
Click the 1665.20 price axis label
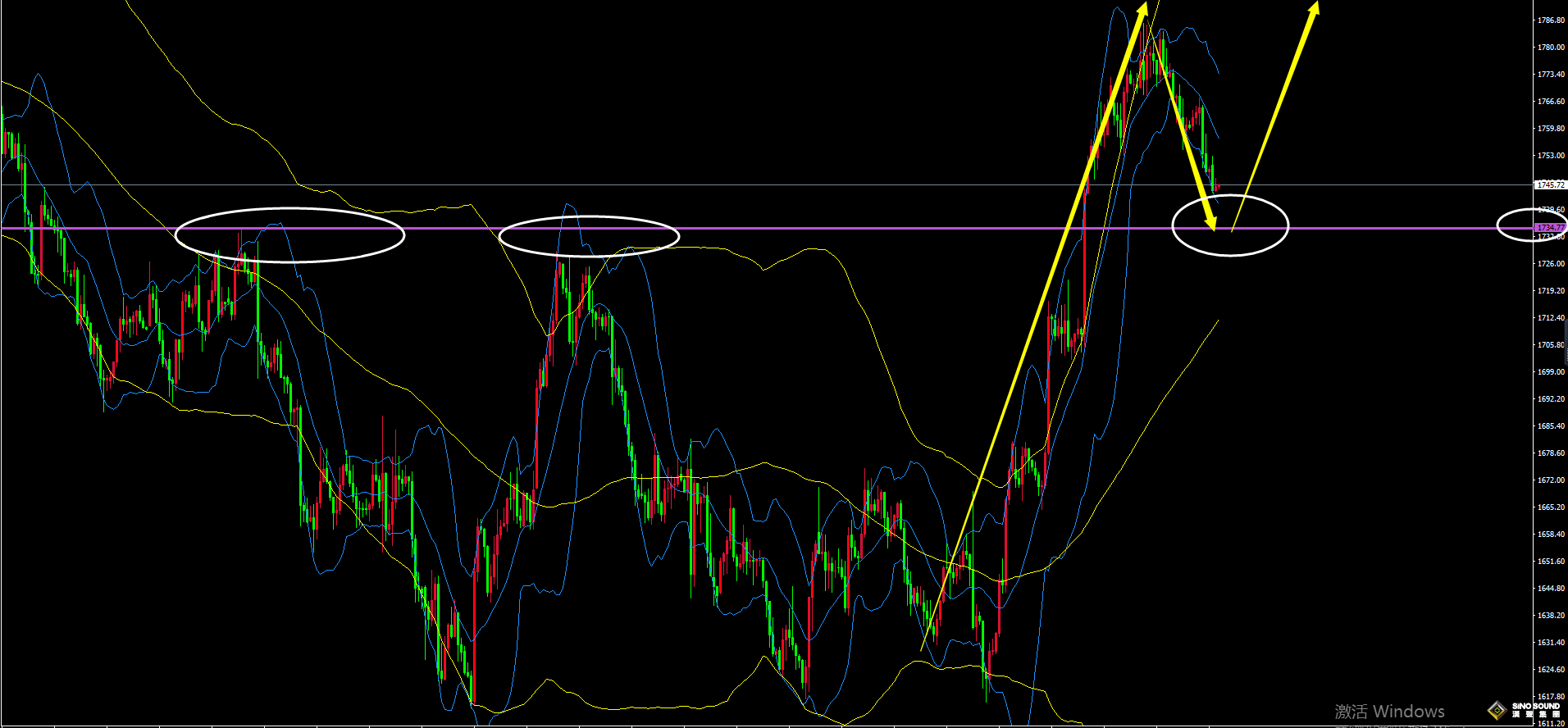coord(1551,507)
